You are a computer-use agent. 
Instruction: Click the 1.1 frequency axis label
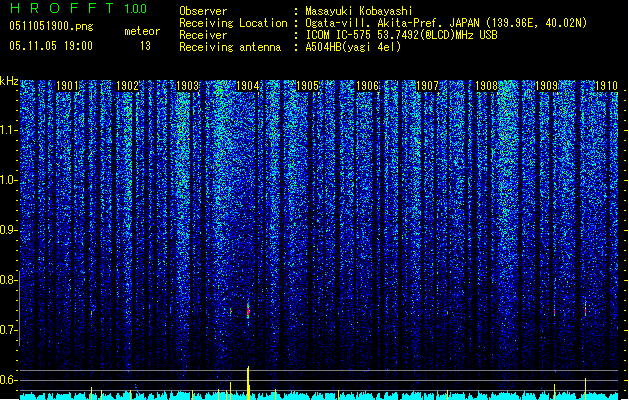point(9,130)
